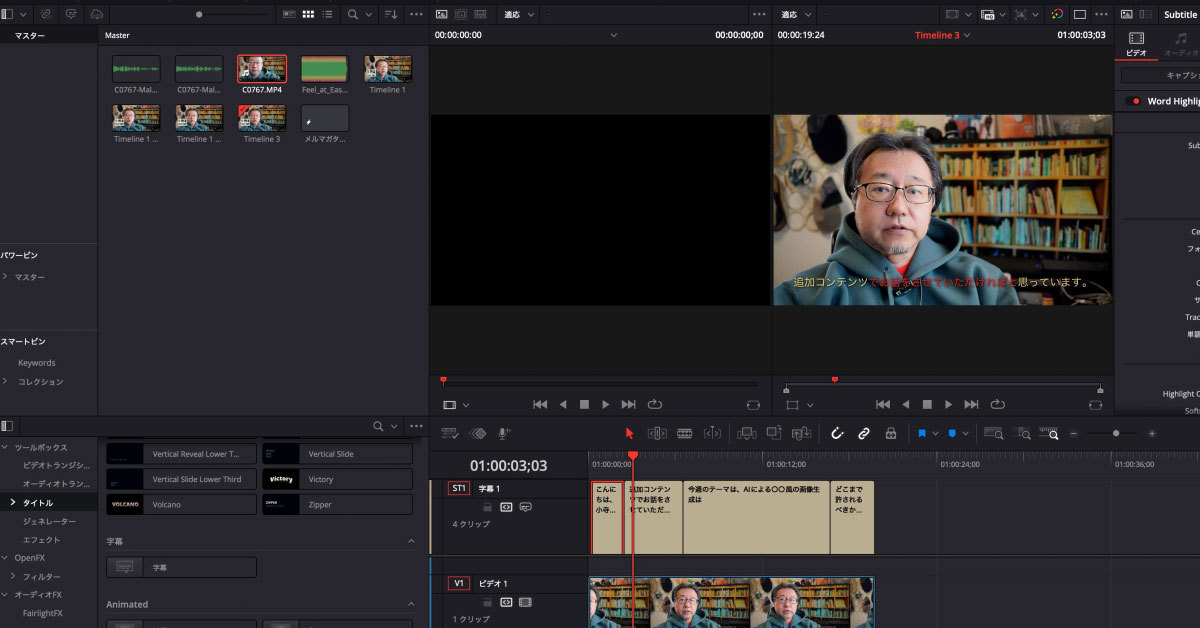
Task: Select the Feel_at_Eas audio clip thumbnail
Action: click(x=325, y=69)
